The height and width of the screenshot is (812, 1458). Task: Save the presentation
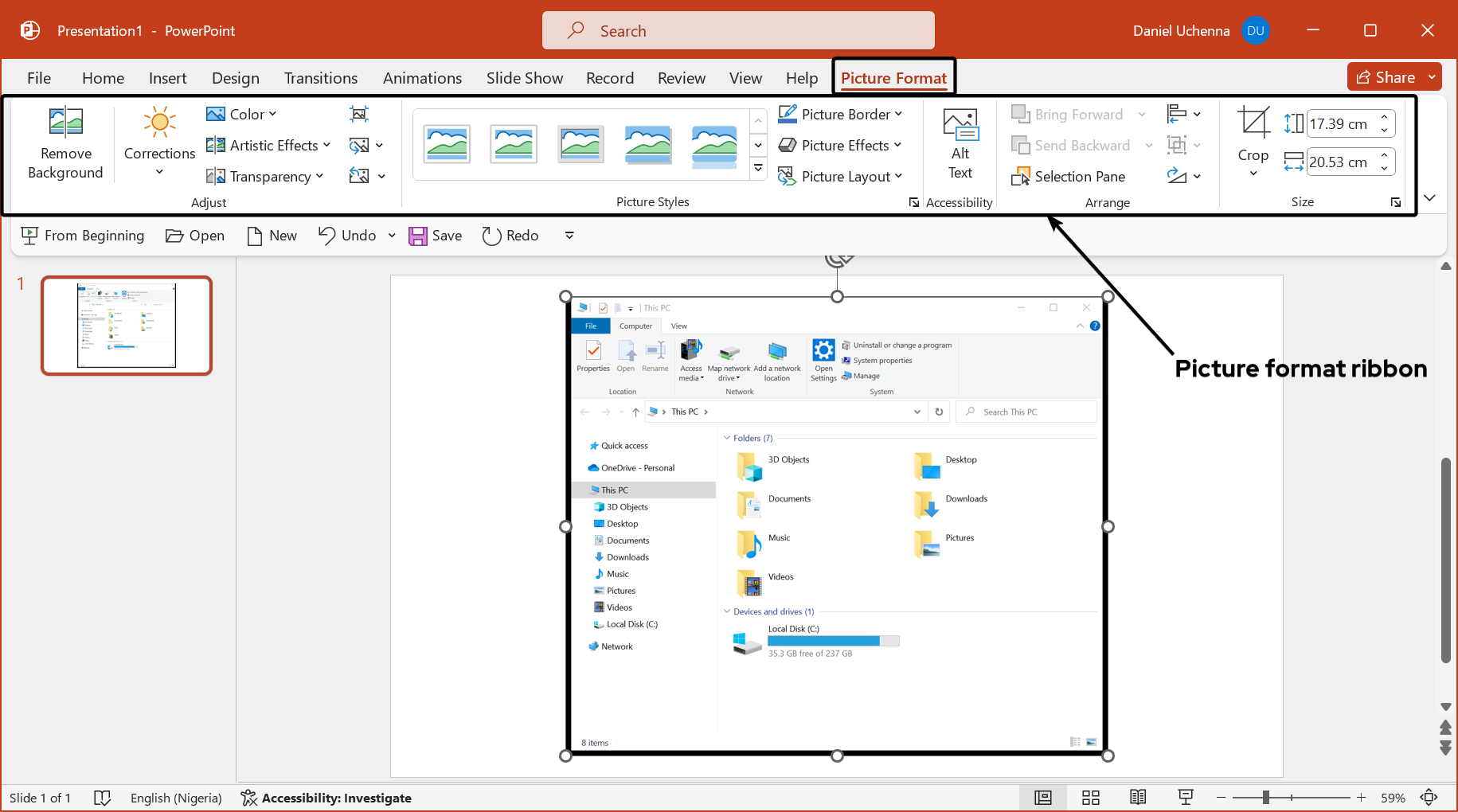click(435, 235)
